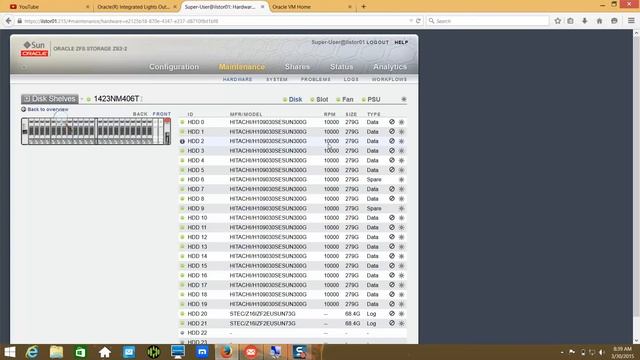
Task: Open the Firefox hamburger menu
Action: [x=631, y=21]
